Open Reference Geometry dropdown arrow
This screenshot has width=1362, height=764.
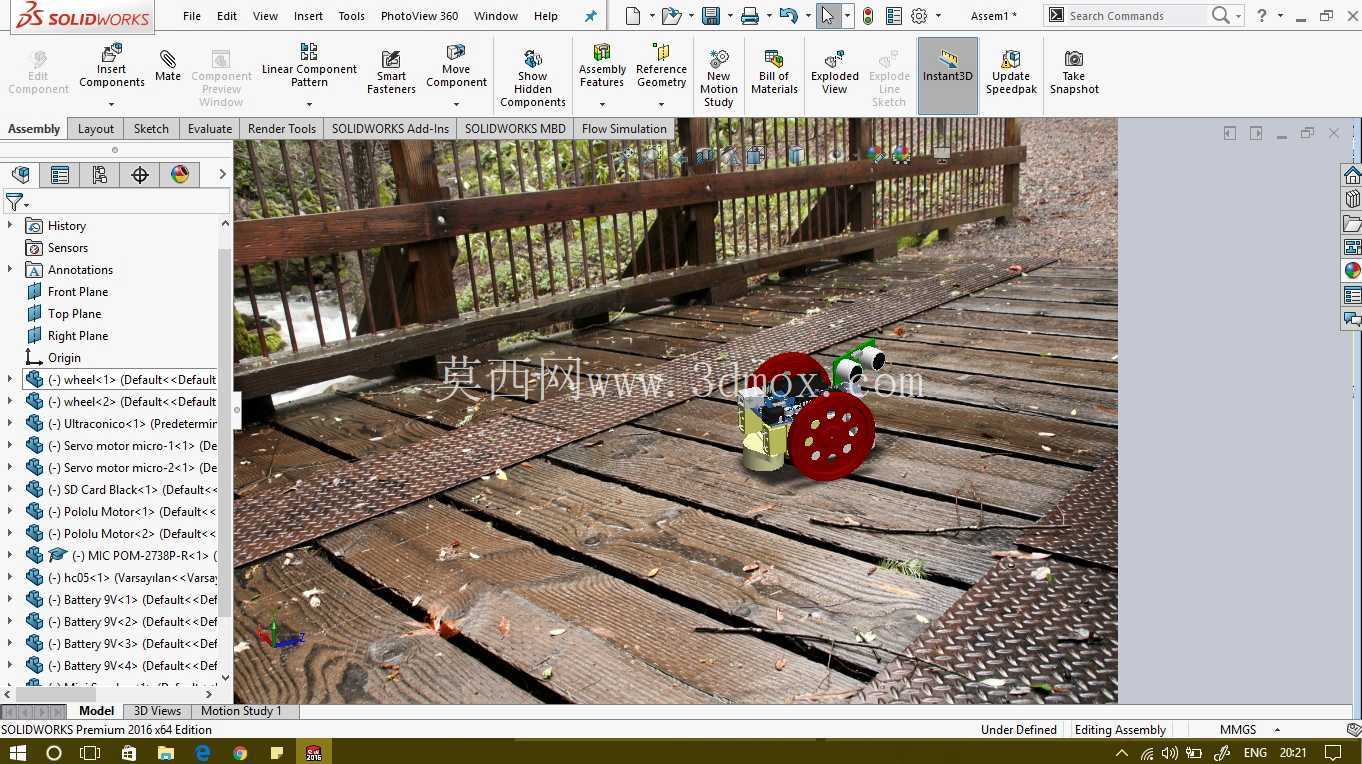pos(661,104)
